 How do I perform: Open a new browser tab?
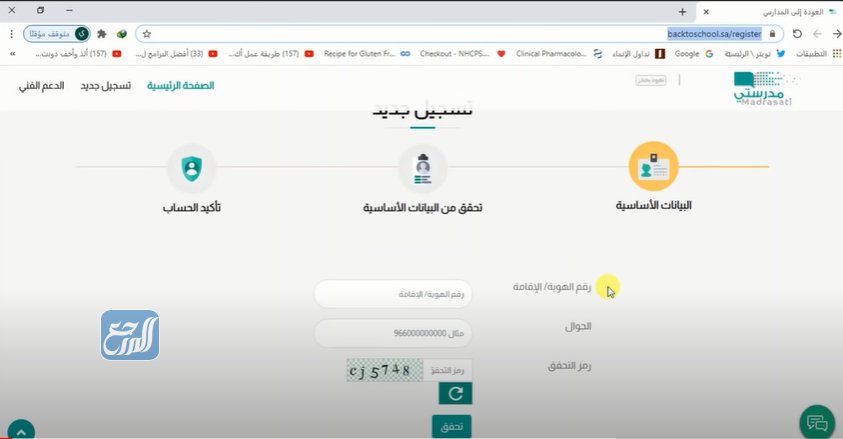pos(682,12)
